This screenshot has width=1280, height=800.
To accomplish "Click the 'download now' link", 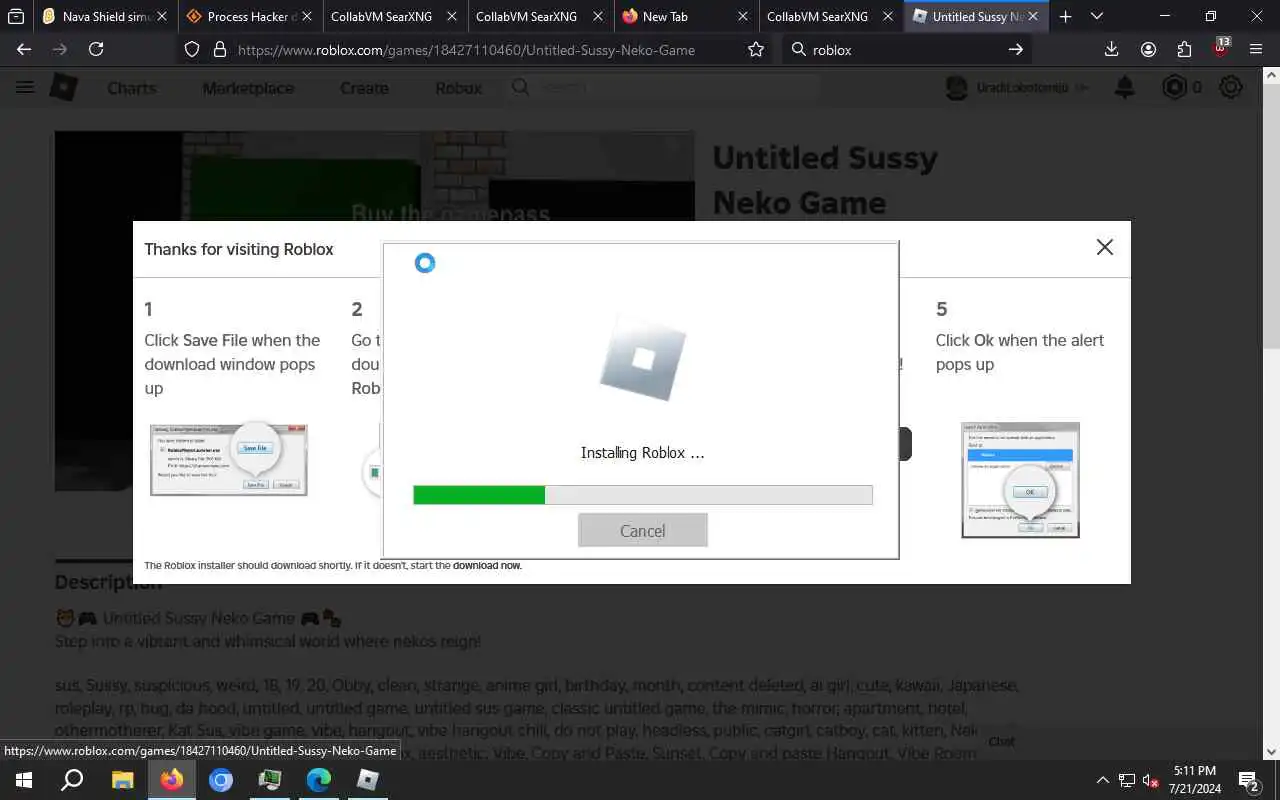I will [487, 566].
